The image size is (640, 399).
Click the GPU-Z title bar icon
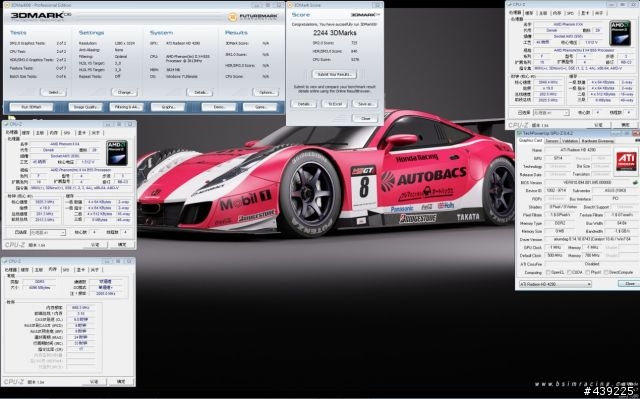pos(520,133)
